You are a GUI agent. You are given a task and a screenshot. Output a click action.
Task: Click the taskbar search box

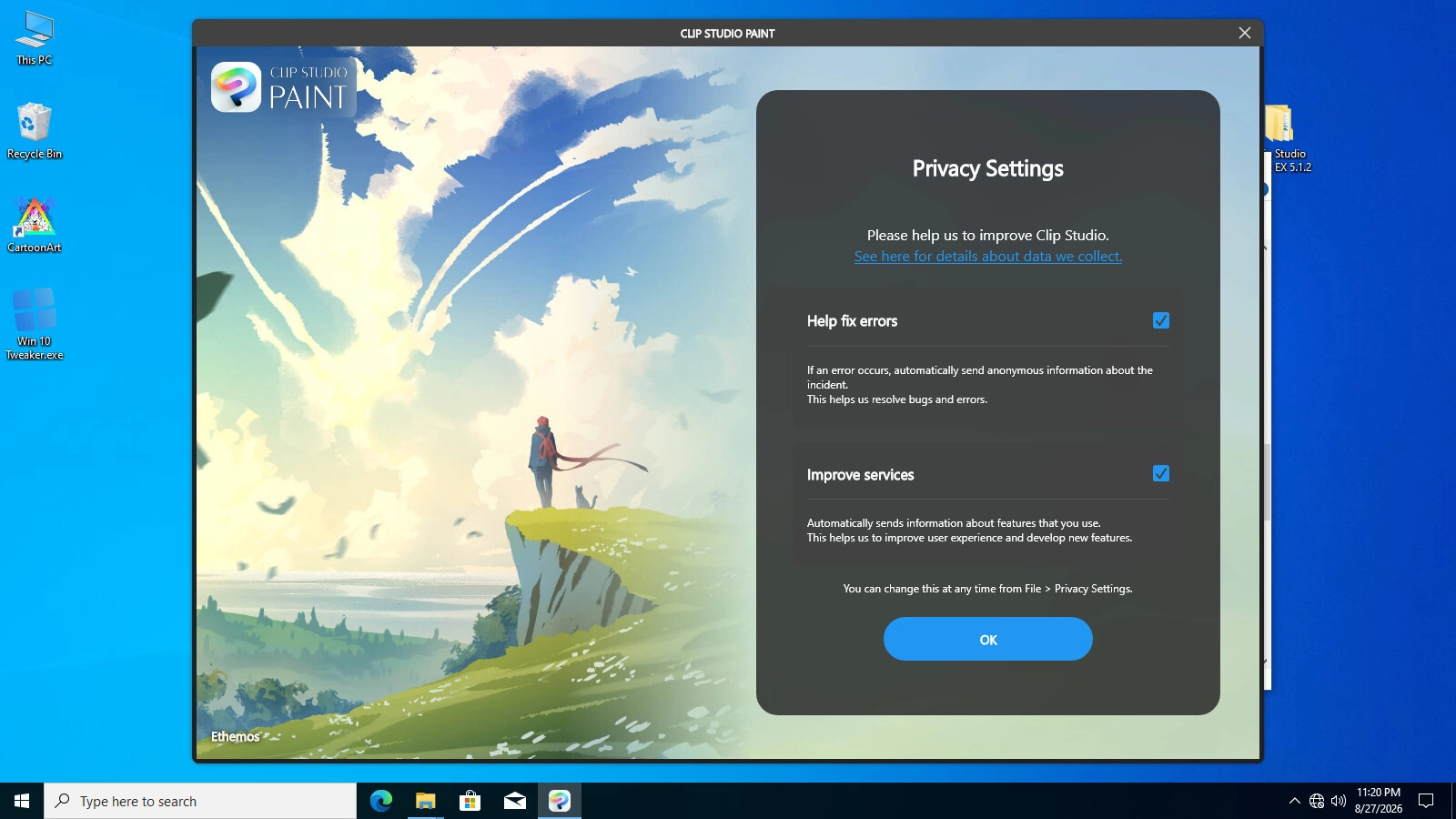point(200,801)
